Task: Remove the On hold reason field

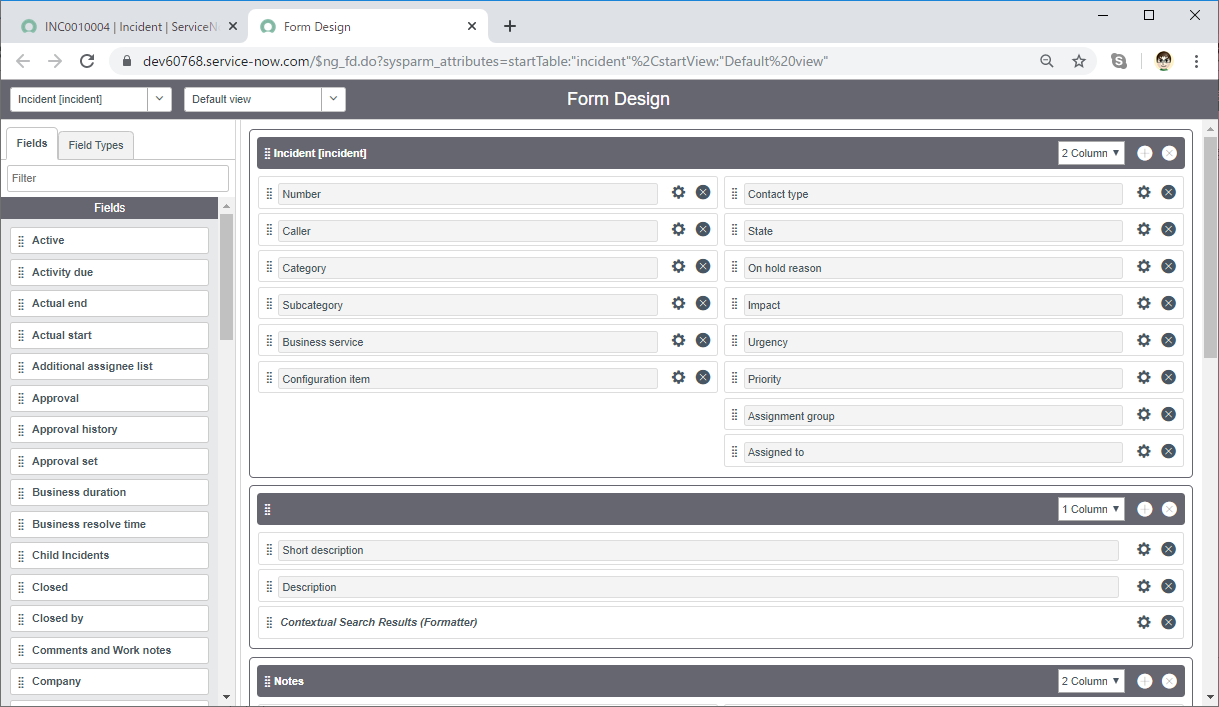Action: [1168, 267]
